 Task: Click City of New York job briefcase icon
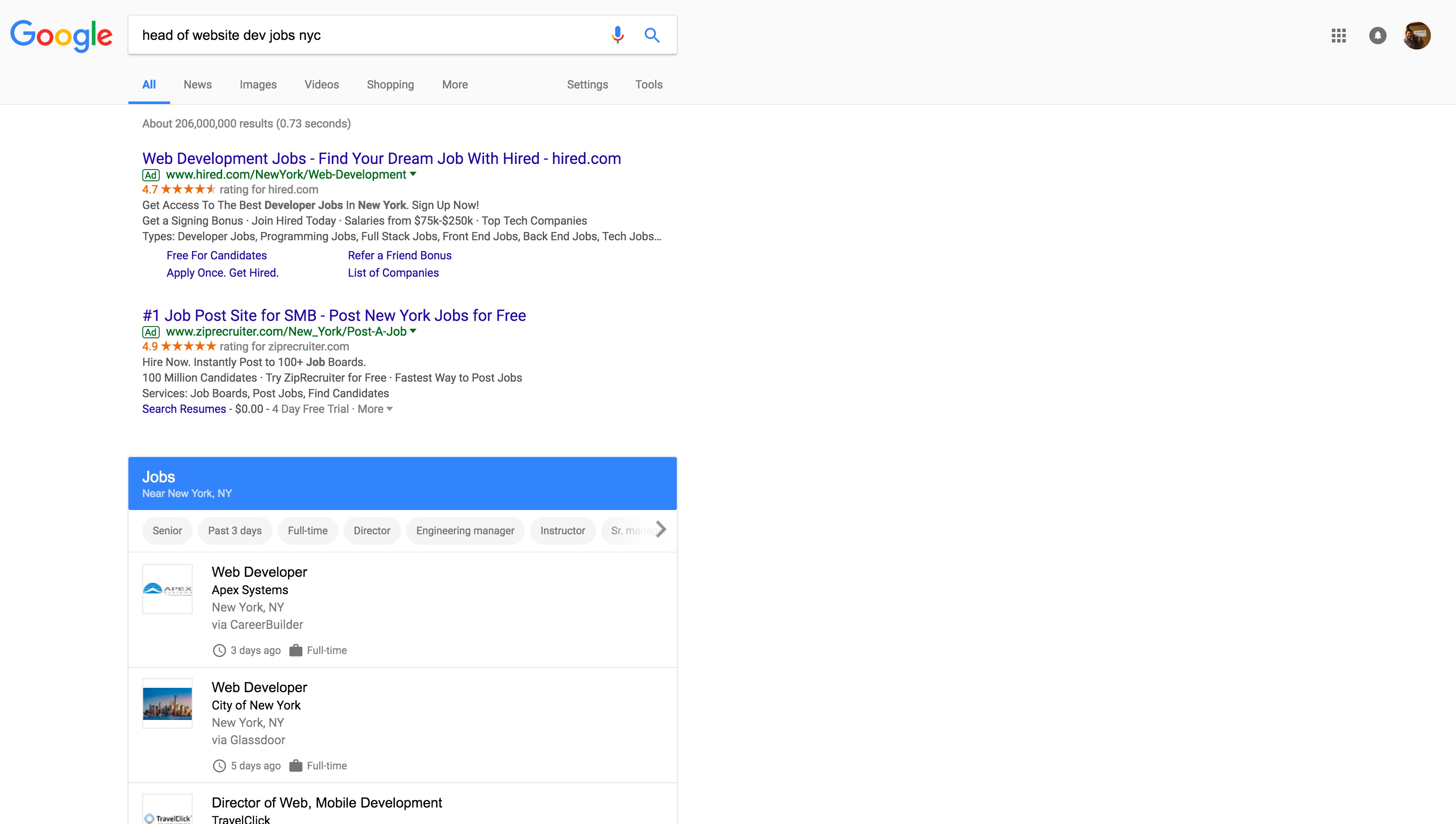[295, 766]
